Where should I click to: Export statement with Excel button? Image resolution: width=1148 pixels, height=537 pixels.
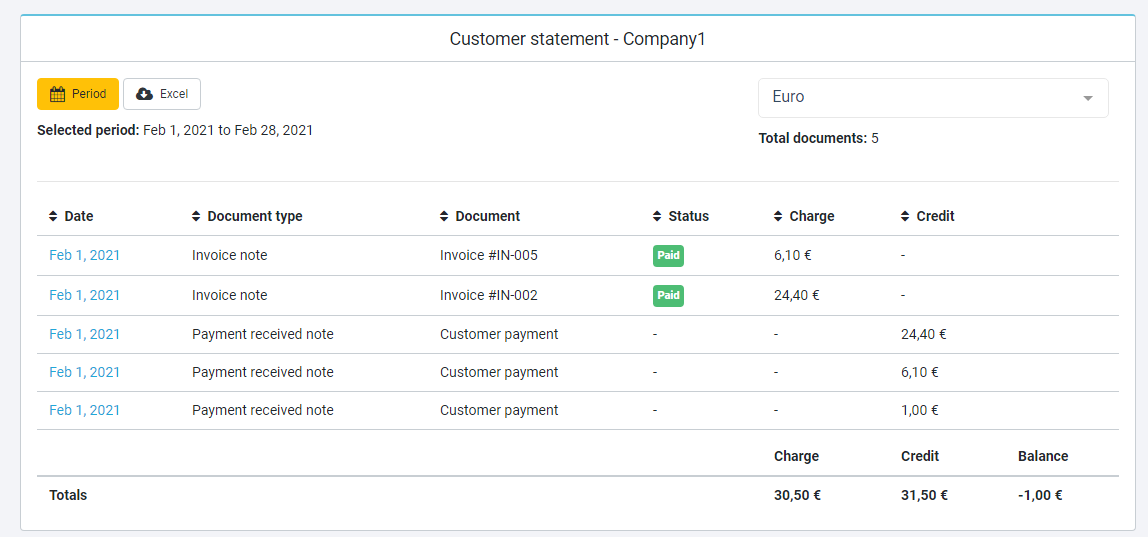point(162,94)
